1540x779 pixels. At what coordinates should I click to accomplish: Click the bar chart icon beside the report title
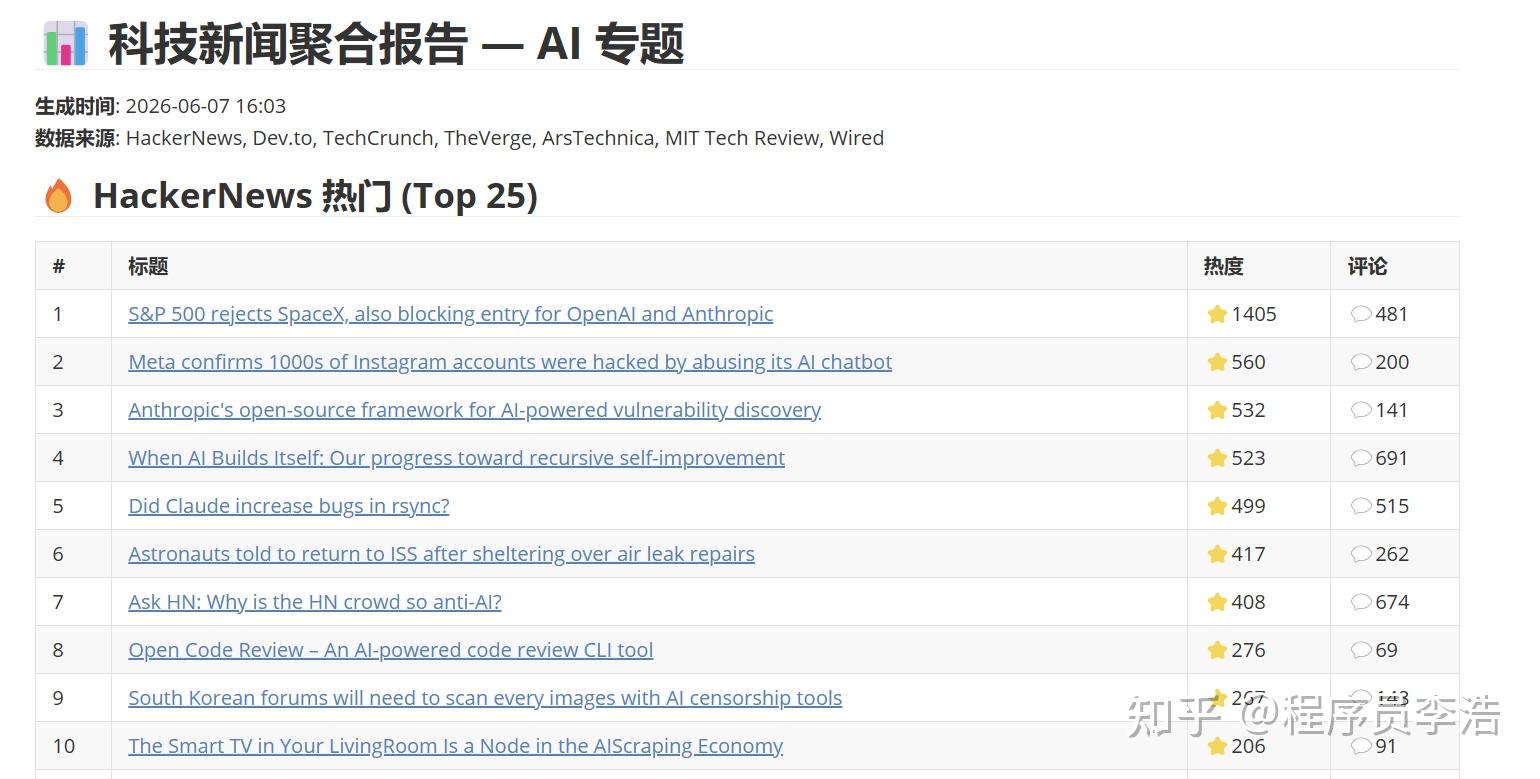point(65,44)
